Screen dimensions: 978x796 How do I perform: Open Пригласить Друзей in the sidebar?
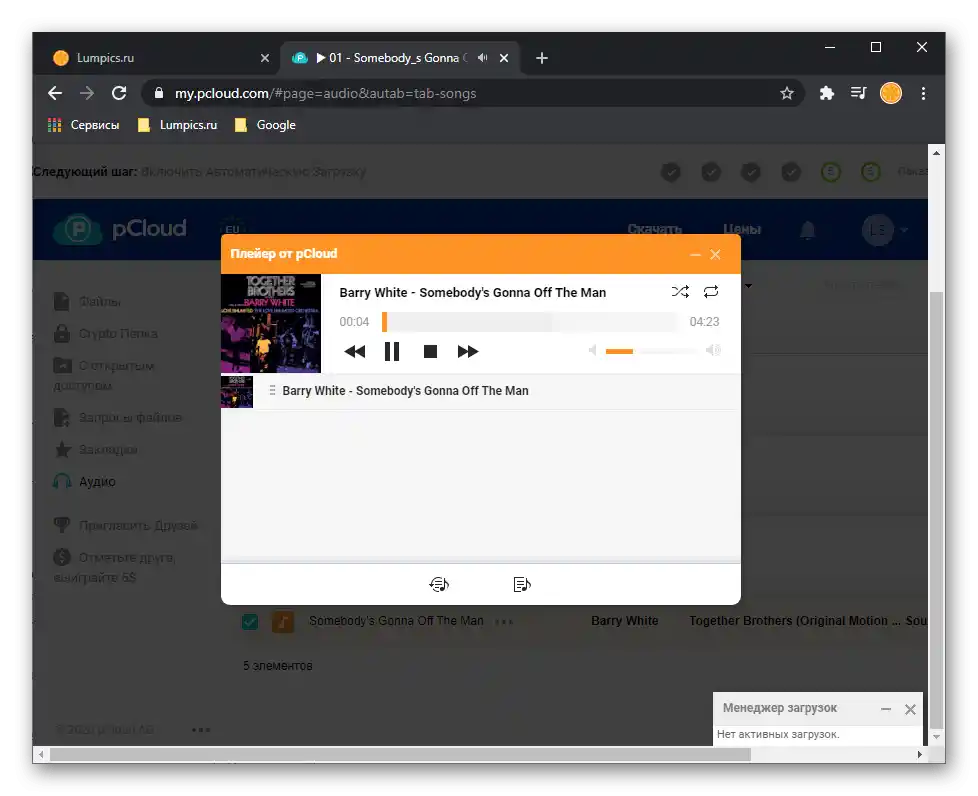point(126,526)
